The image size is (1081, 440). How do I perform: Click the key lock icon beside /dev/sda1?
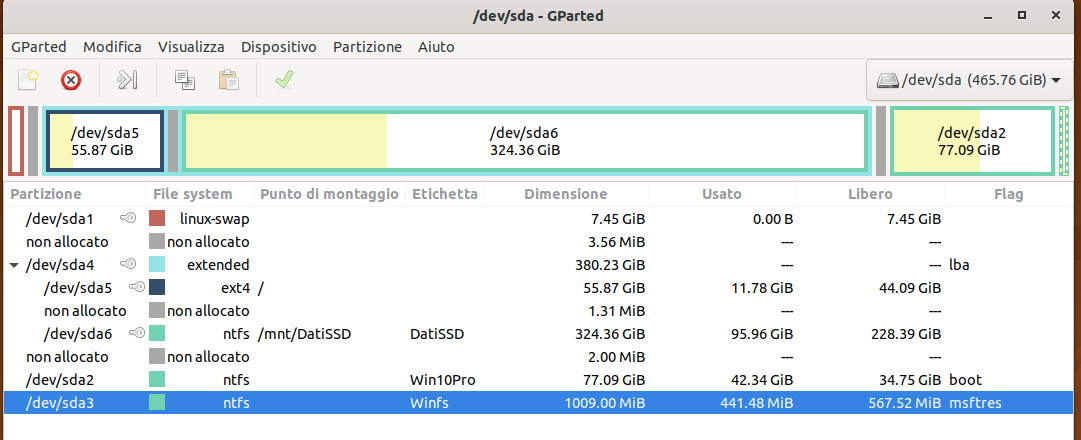[128, 219]
